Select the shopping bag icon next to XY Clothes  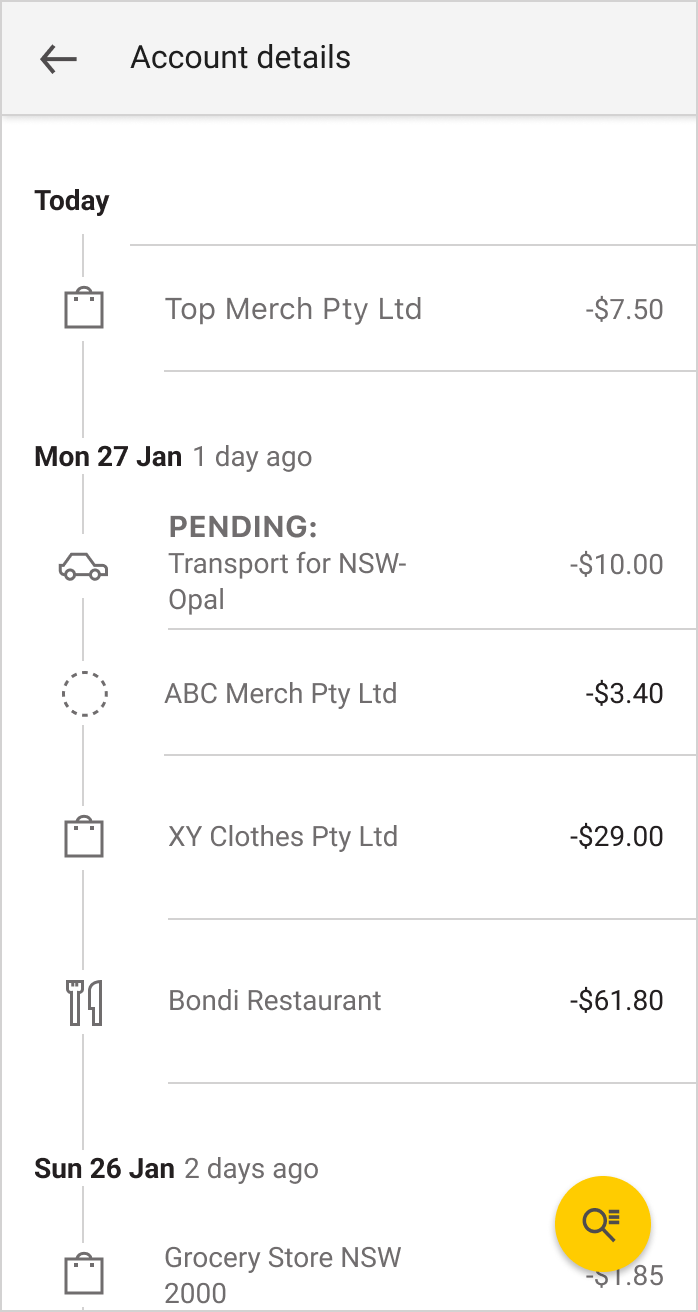(x=85, y=836)
